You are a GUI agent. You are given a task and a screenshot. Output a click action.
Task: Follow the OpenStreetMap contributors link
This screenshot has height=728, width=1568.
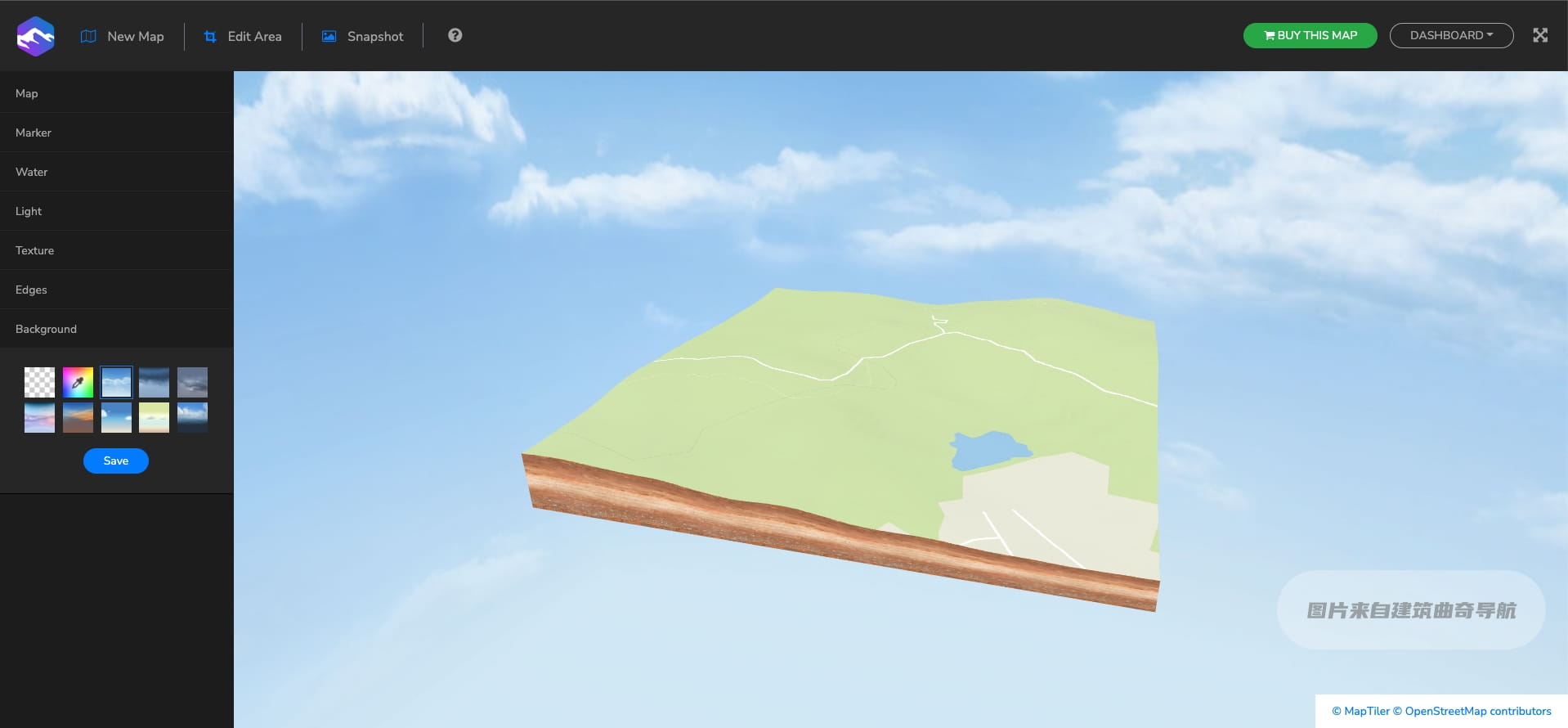[1477, 711]
